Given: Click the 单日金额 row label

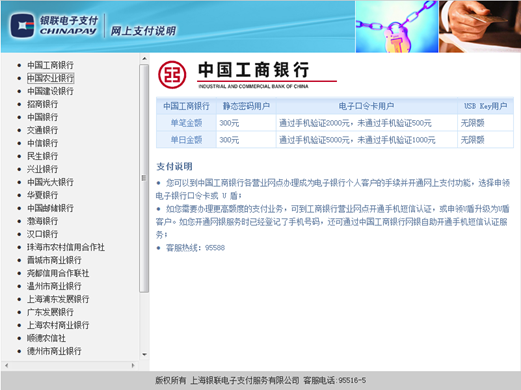Looking at the screenshot, I should click(x=186, y=140).
